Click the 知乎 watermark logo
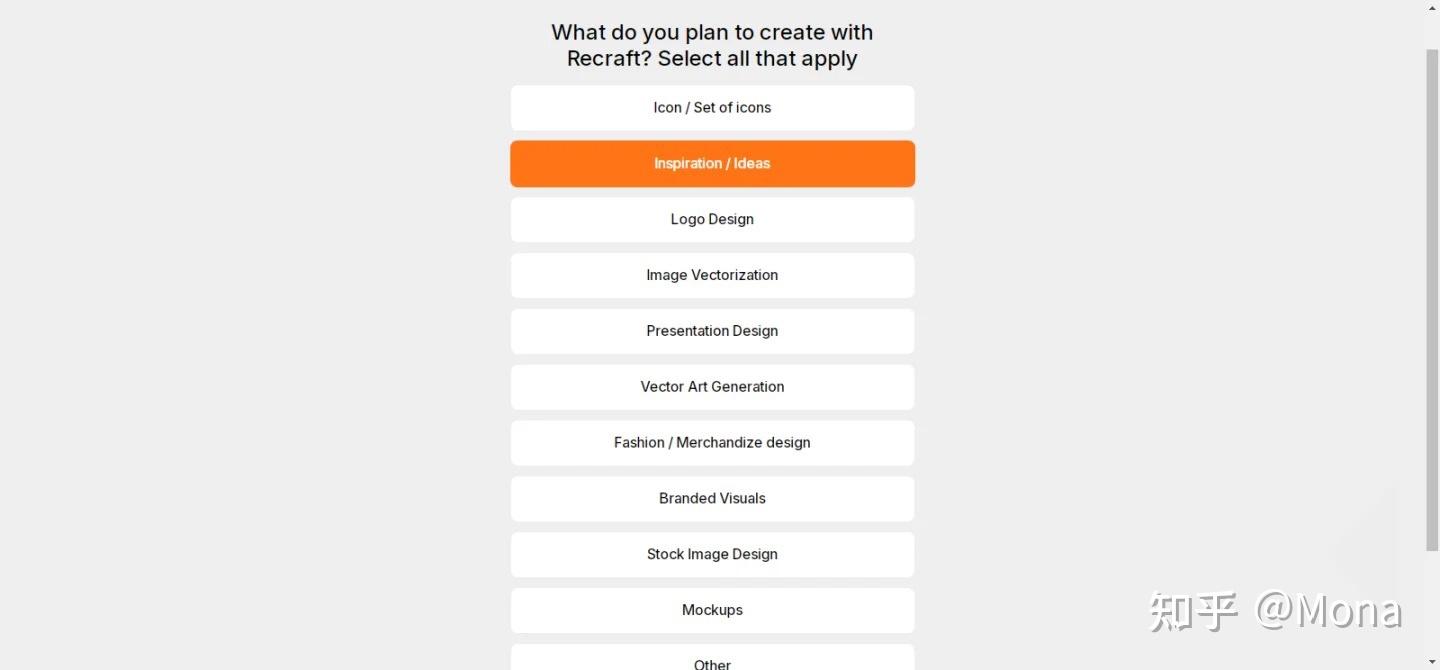This screenshot has width=1440, height=670. [1193, 611]
